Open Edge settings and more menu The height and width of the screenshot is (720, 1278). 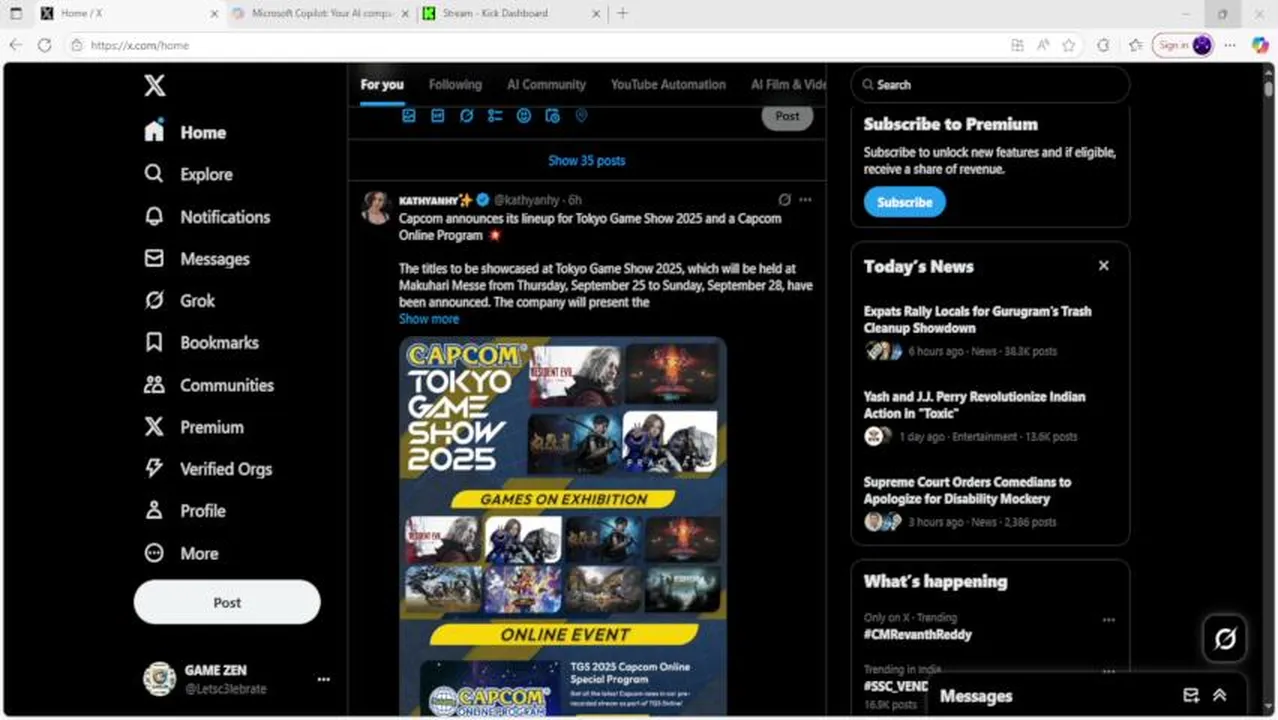(1230, 45)
